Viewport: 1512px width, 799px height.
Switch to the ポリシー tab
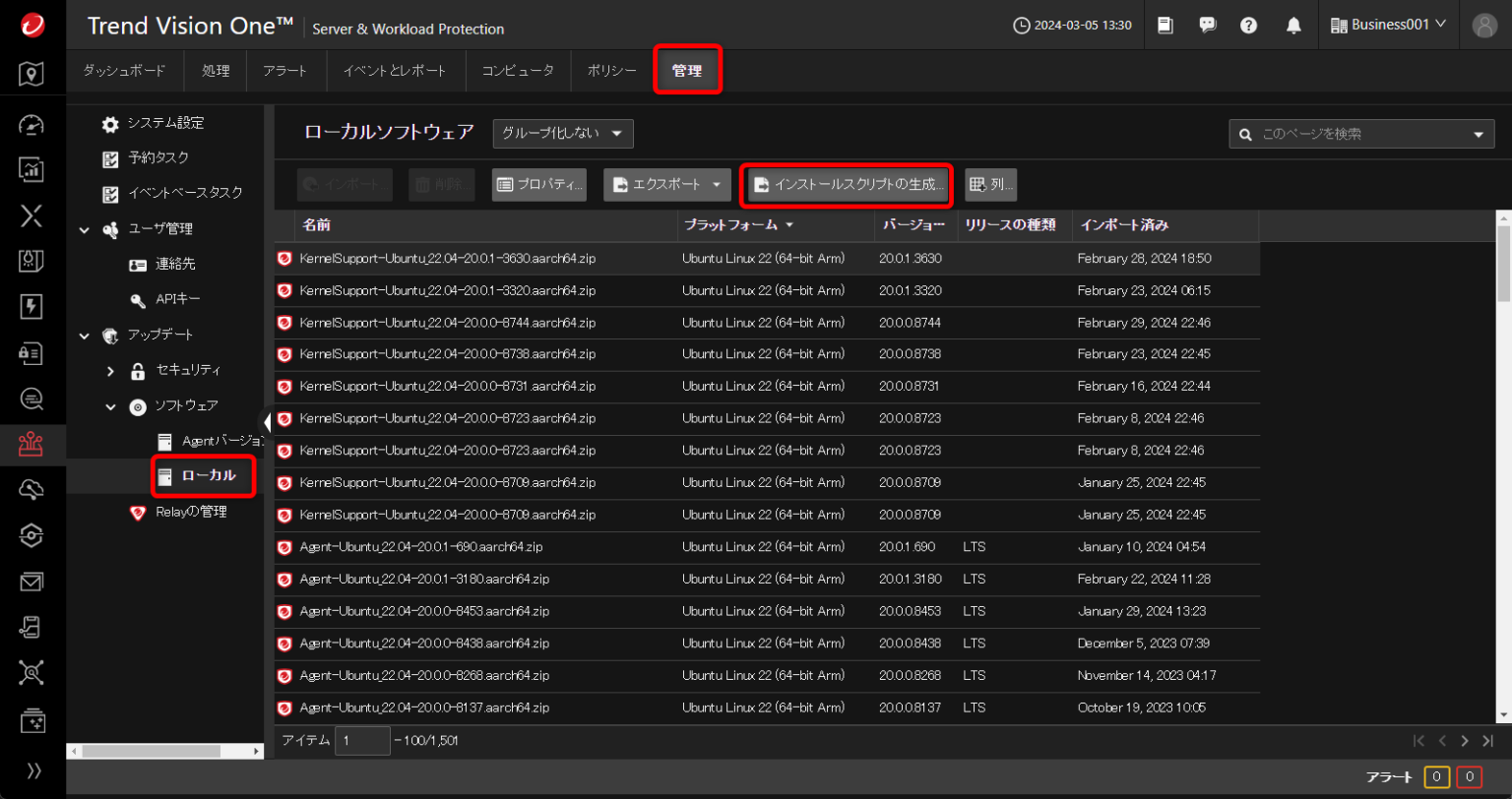611,70
